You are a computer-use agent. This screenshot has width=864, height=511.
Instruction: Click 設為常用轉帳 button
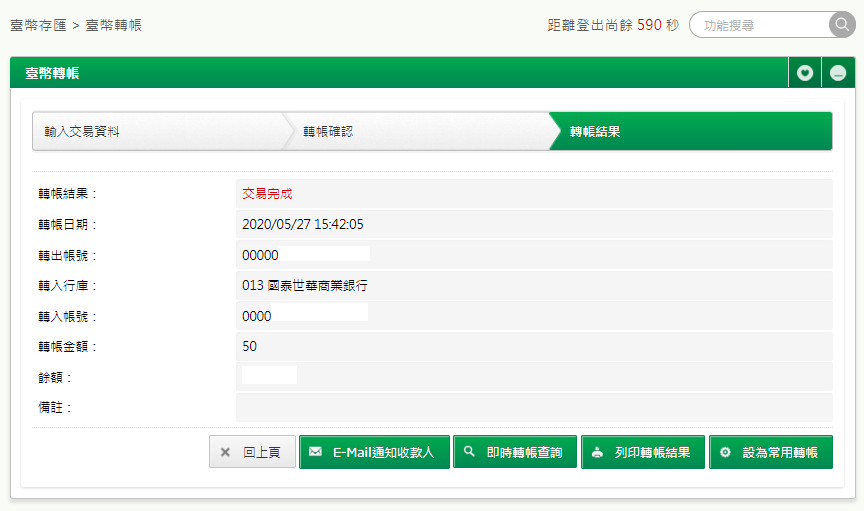770,452
